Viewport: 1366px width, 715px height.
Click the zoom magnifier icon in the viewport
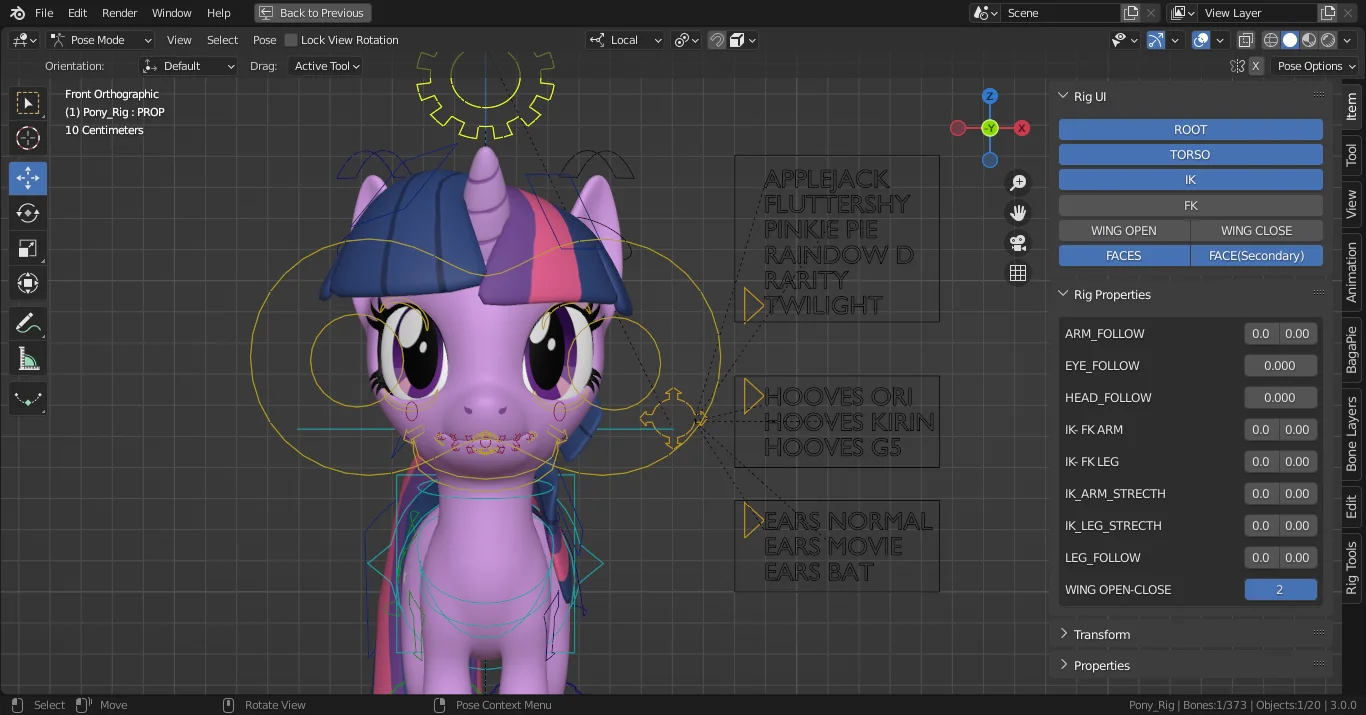click(1017, 182)
